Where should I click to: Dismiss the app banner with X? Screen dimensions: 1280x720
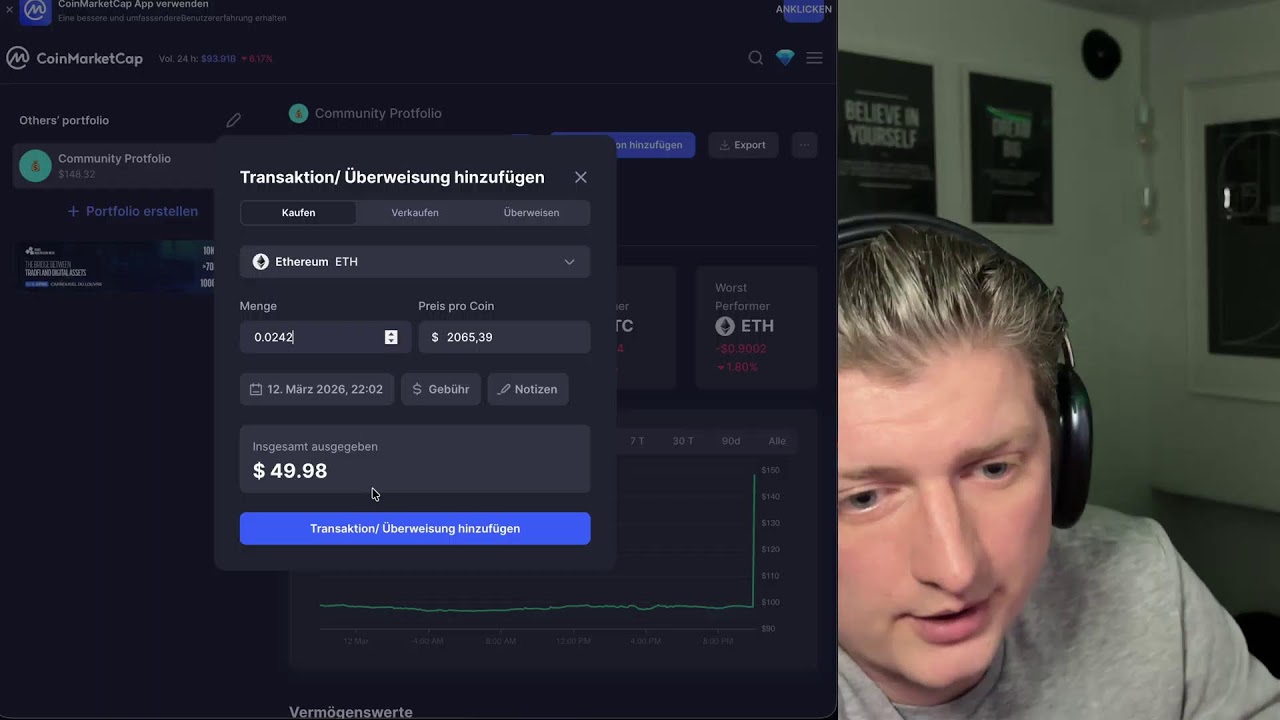(x=10, y=8)
